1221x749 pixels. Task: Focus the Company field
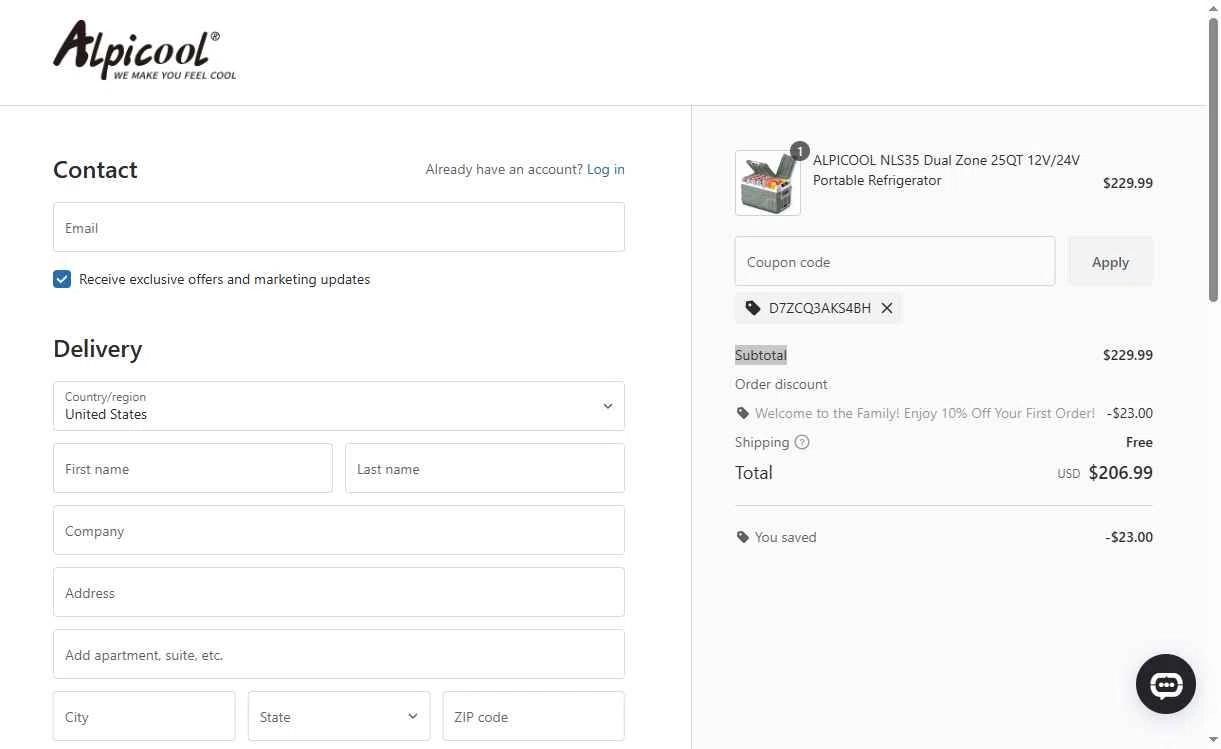339,530
